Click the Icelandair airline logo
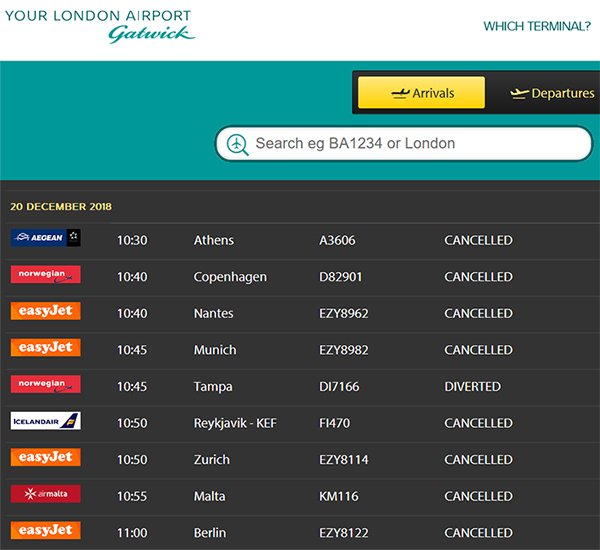 click(45, 421)
